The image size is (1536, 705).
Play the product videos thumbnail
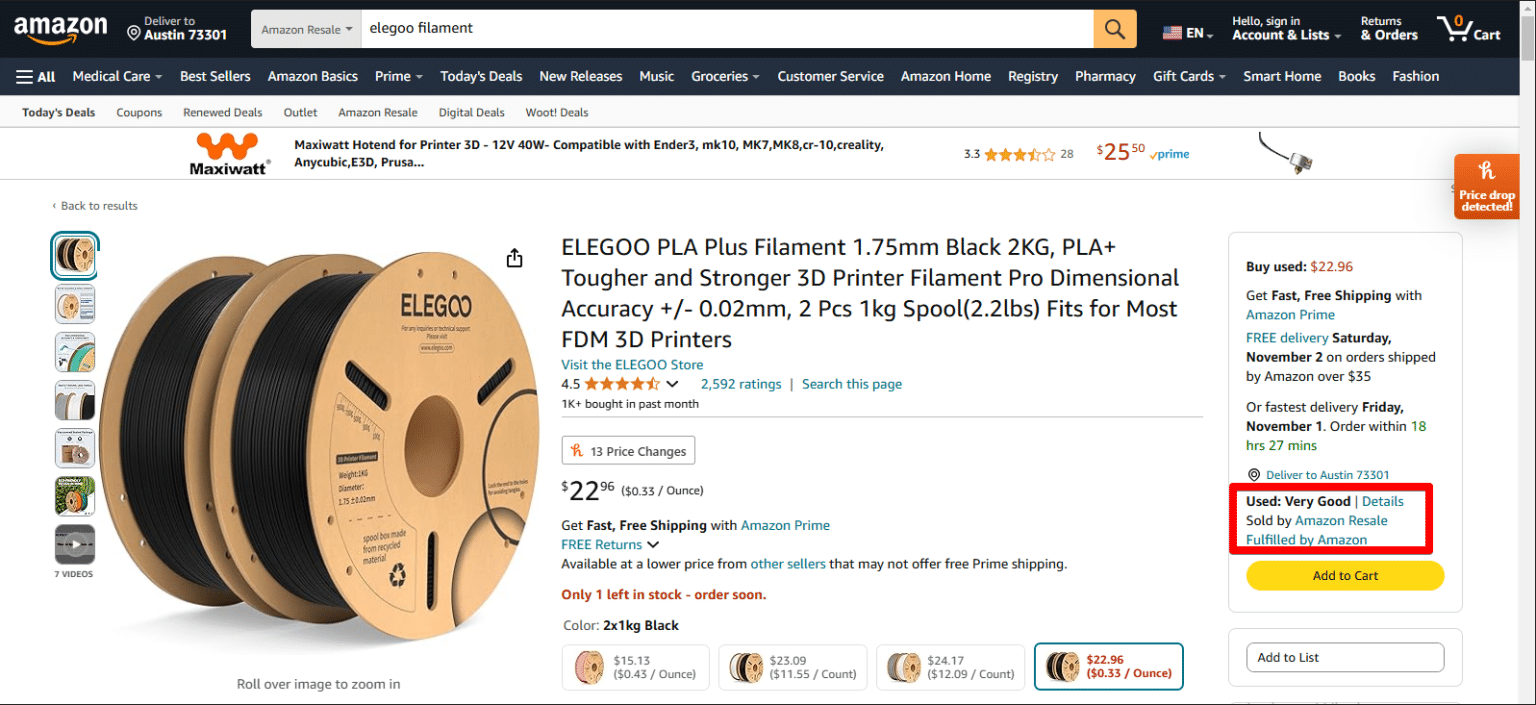[x=74, y=543]
